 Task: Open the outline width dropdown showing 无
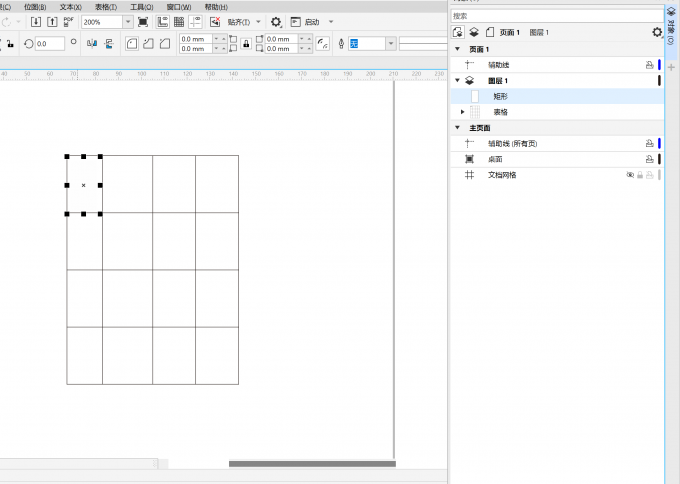click(x=391, y=44)
